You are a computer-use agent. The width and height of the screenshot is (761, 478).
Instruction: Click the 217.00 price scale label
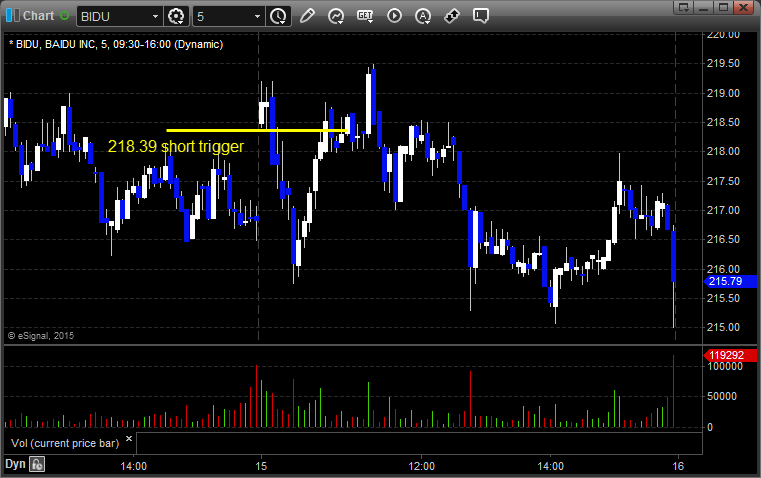click(x=723, y=210)
